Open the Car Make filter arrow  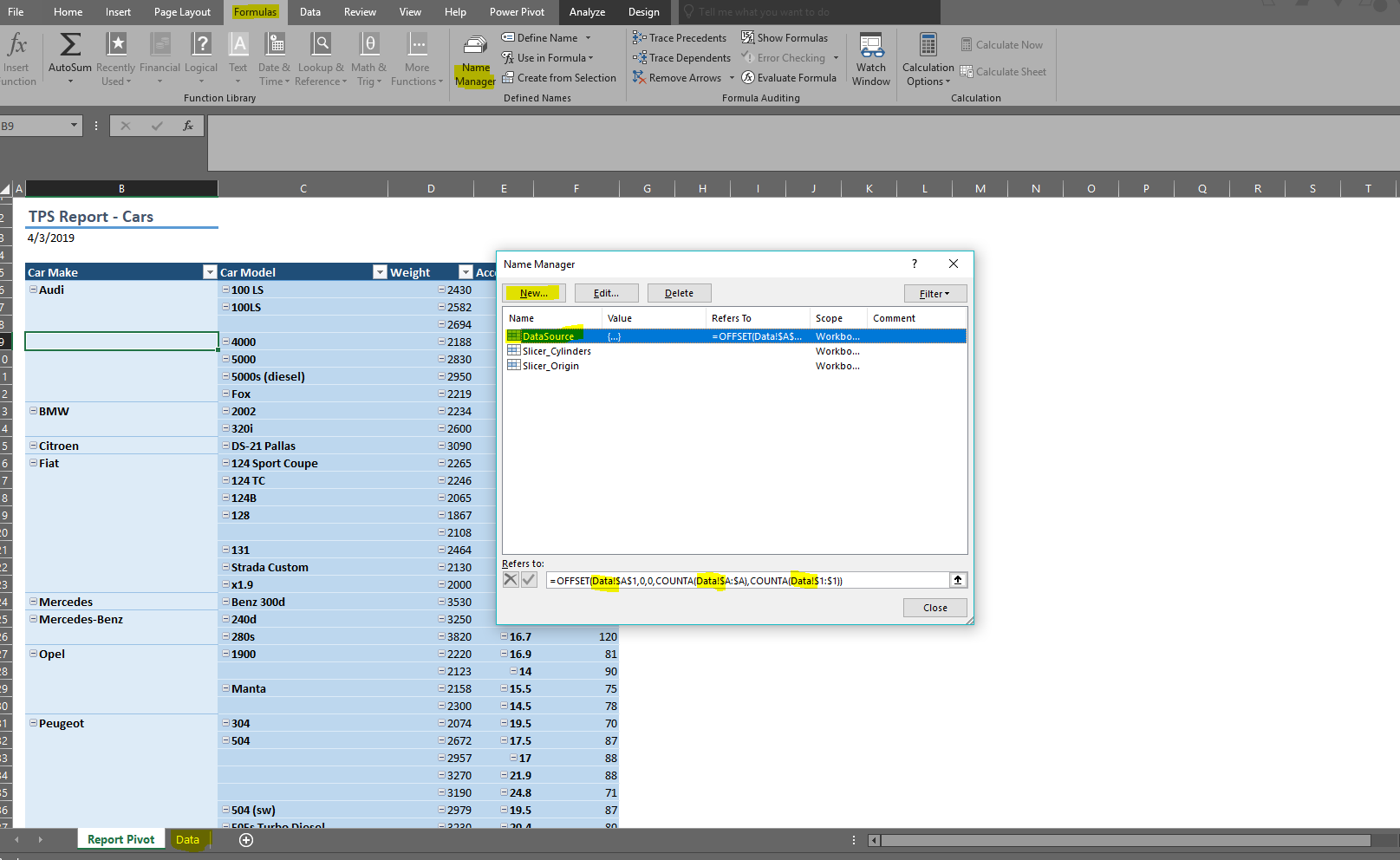[209, 271]
